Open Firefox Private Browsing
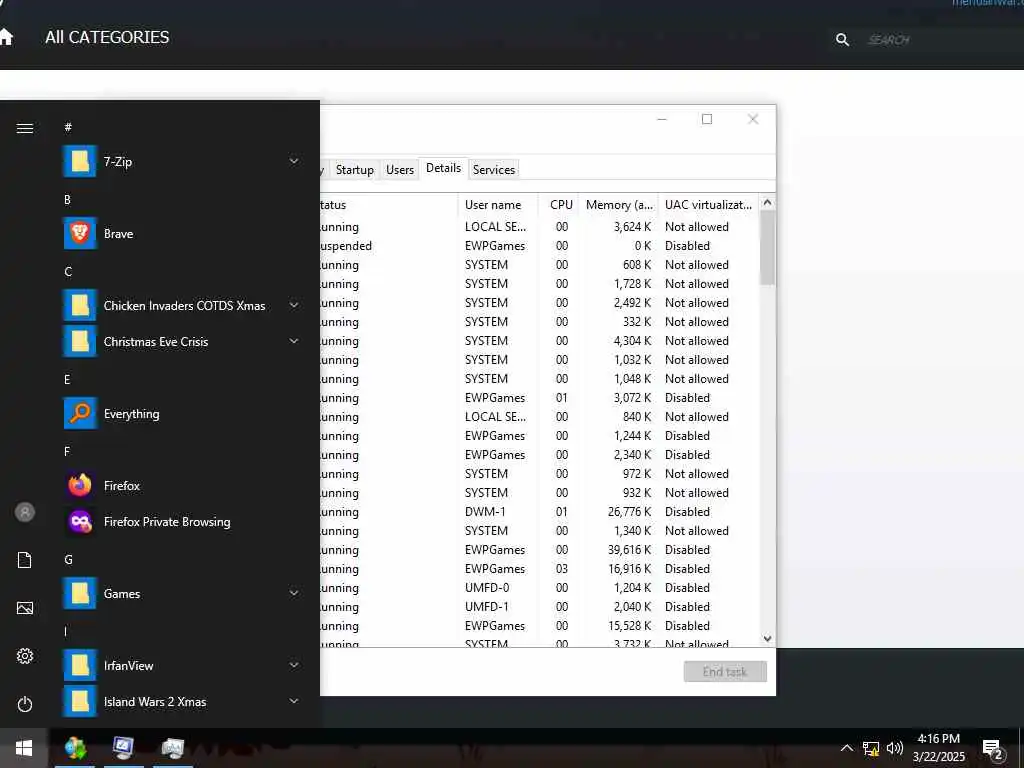This screenshot has height=768, width=1024. click(x=181, y=521)
